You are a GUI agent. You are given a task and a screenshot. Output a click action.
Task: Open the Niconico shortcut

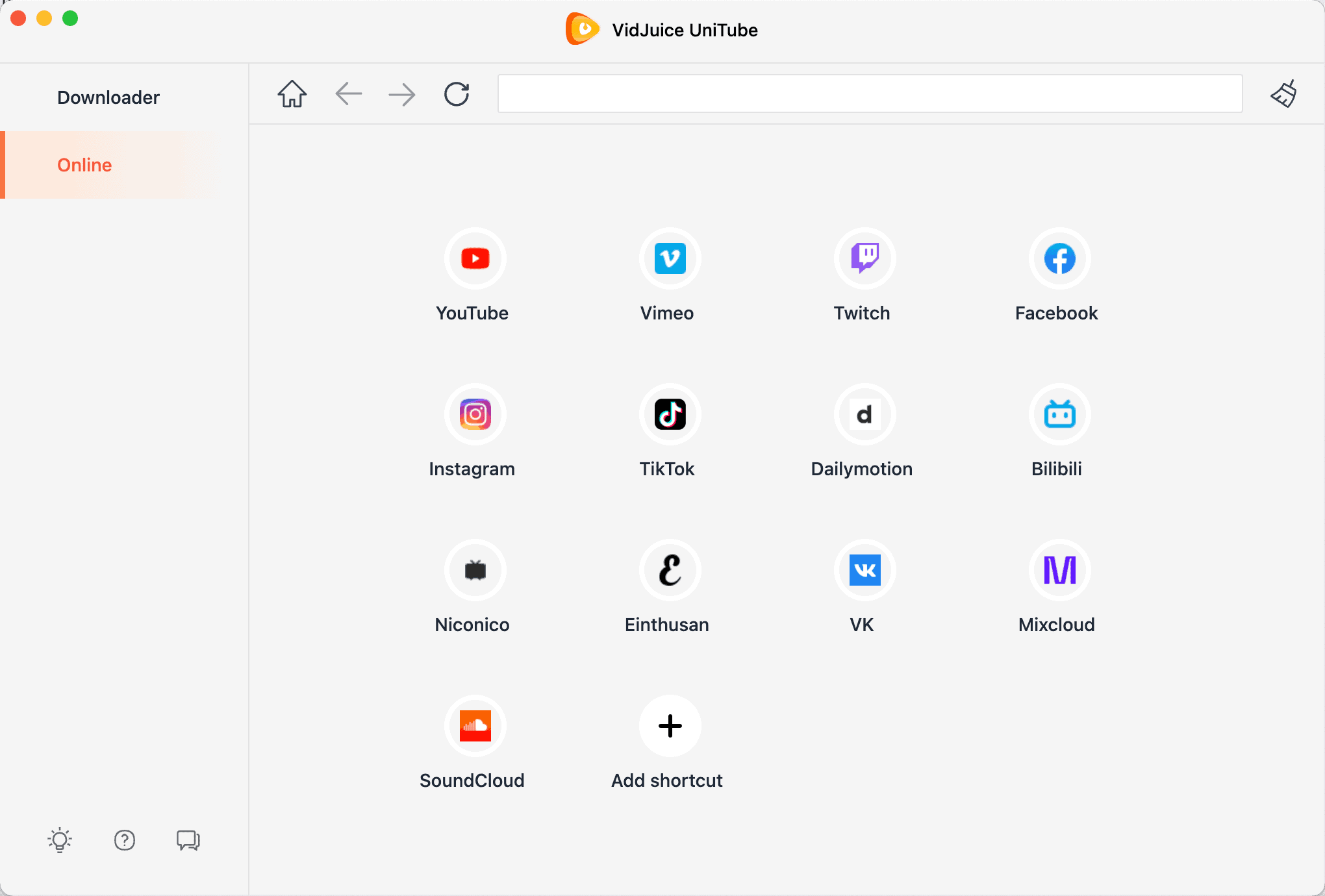click(475, 570)
